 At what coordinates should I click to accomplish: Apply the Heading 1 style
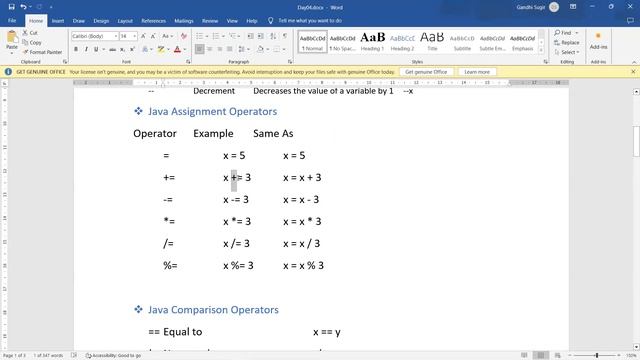(372, 42)
